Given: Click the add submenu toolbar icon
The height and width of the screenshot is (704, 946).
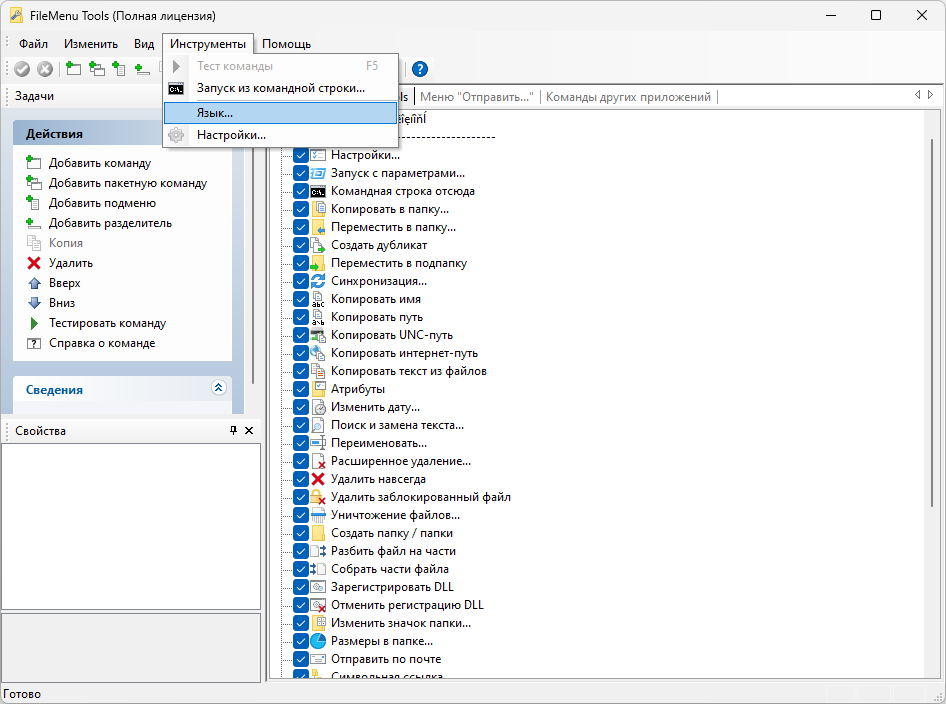Looking at the screenshot, I should coord(119,69).
